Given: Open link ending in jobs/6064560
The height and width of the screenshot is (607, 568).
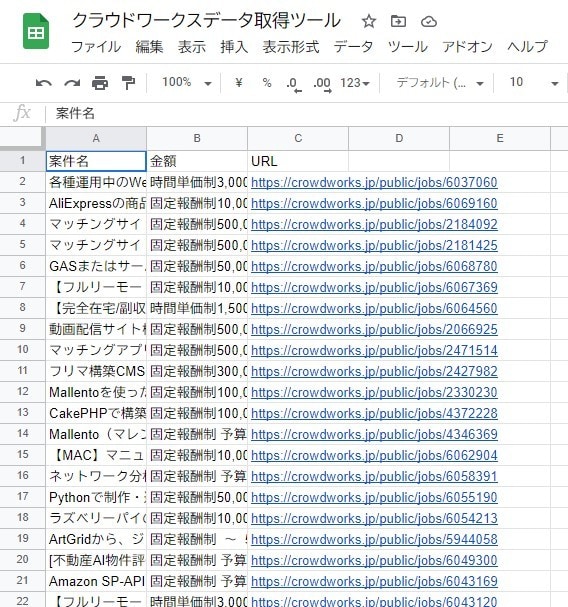Looking at the screenshot, I should click(374, 308).
